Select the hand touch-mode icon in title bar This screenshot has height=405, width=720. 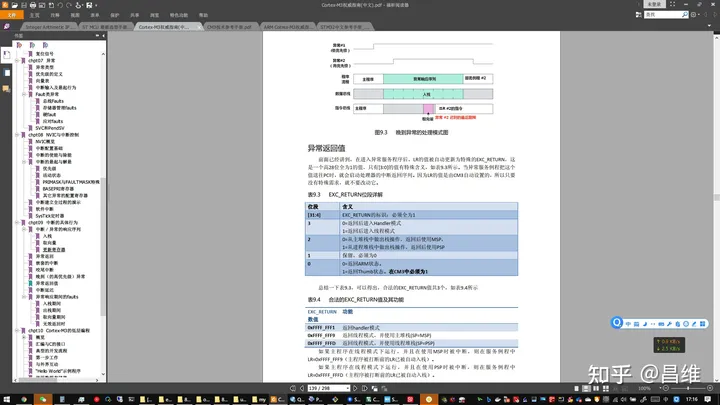tap(79, 5)
